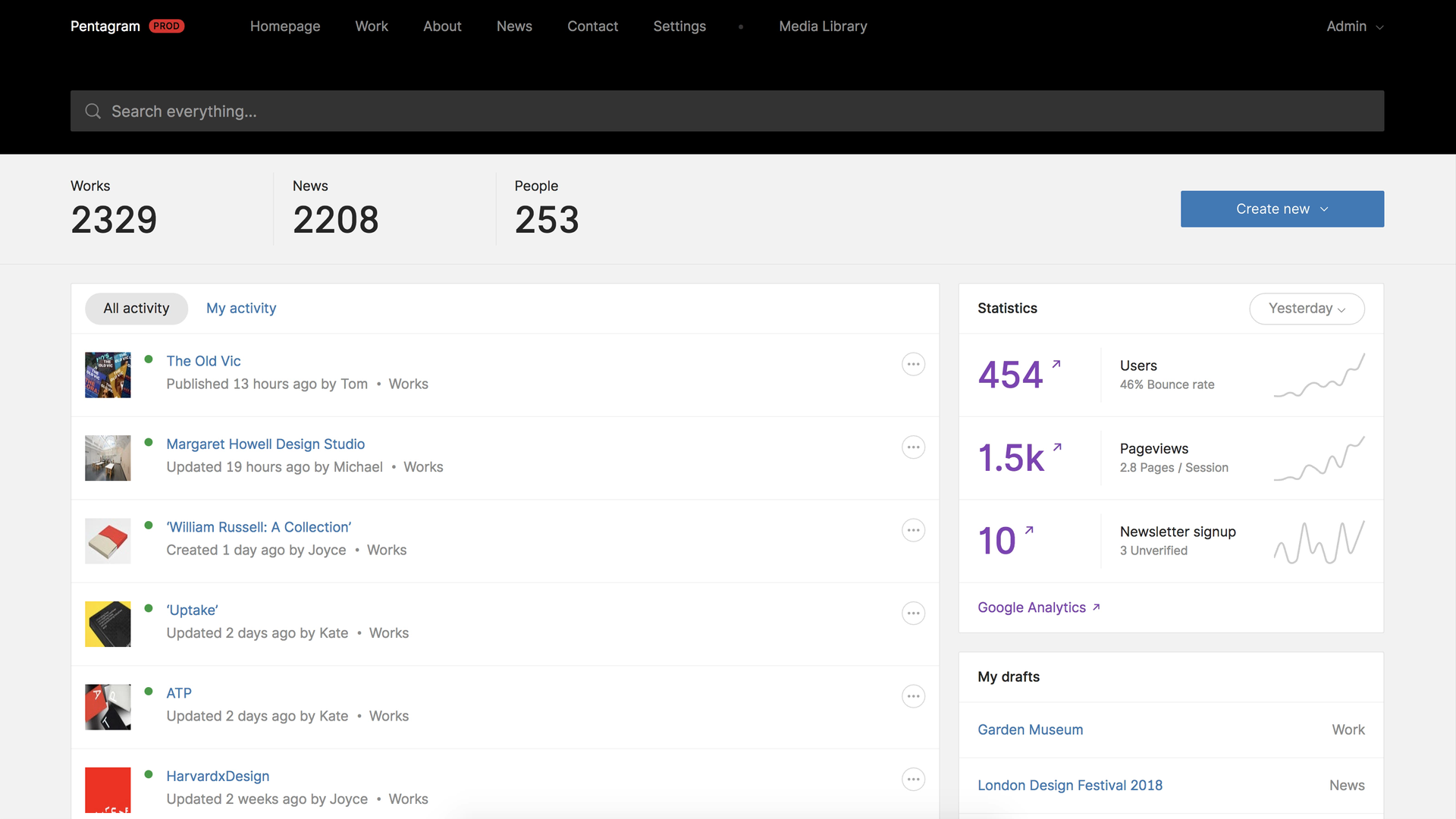Open more options for HarvardxDesign entry
The width and height of the screenshot is (1456, 819).
(x=913, y=779)
